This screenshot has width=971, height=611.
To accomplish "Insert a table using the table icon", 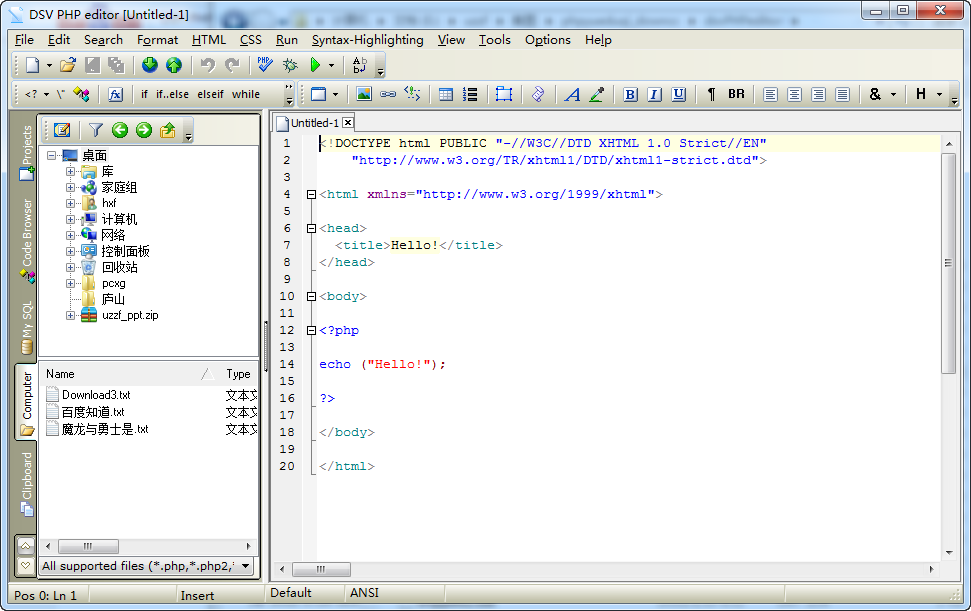I will pos(446,94).
